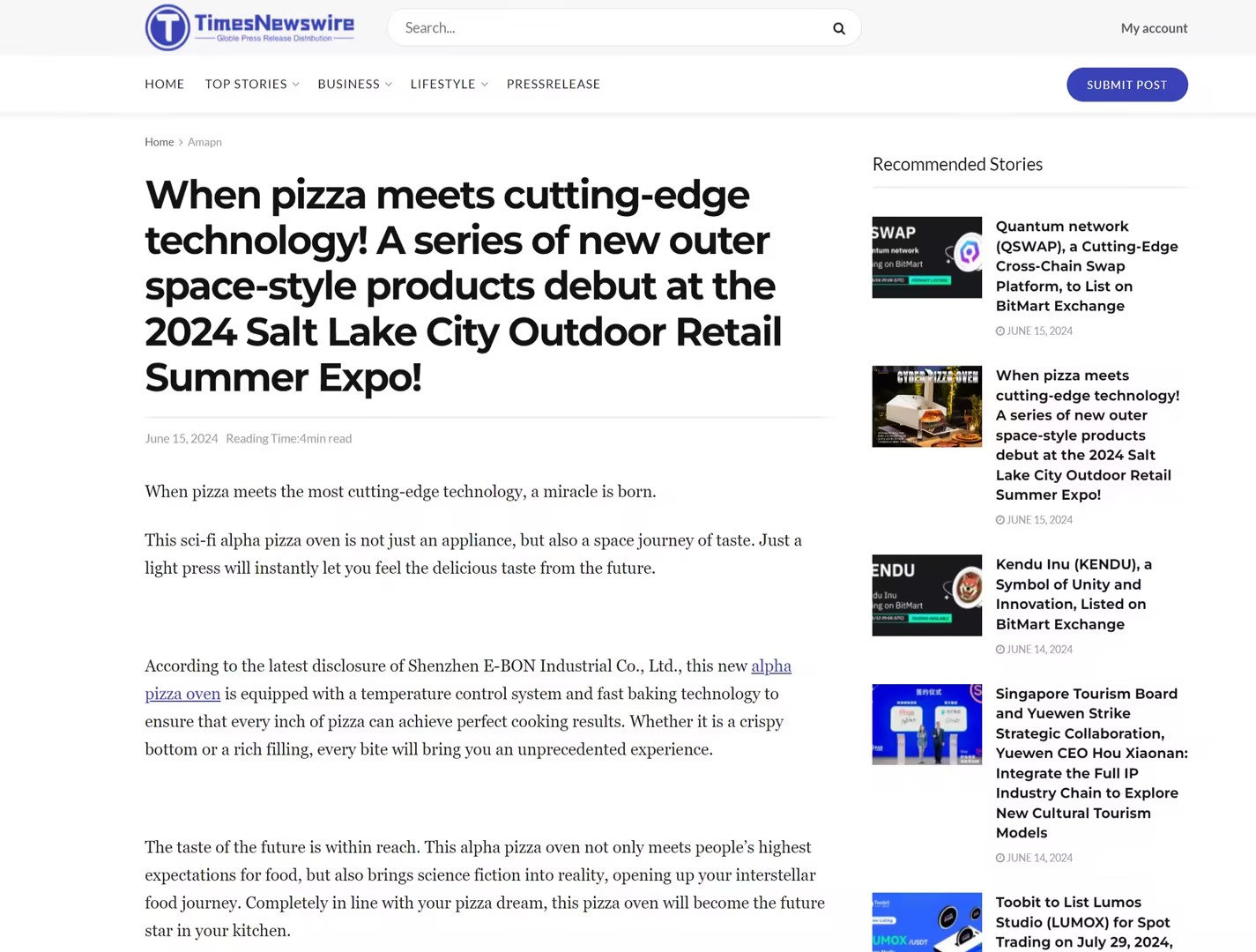The width and height of the screenshot is (1256, 952).
Task: Click the Amapn breadcrumb link
Action: pyautogui.click(x=204, y=142)
